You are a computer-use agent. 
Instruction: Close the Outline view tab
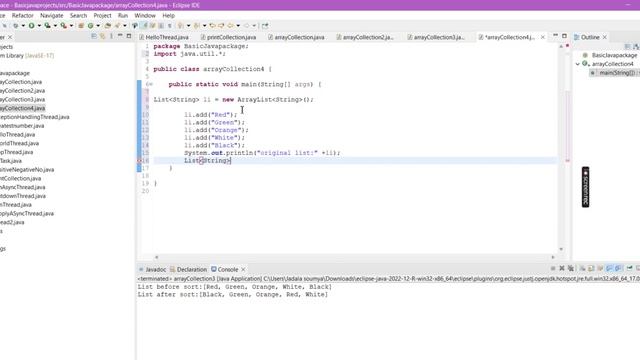tap(604, 37)
